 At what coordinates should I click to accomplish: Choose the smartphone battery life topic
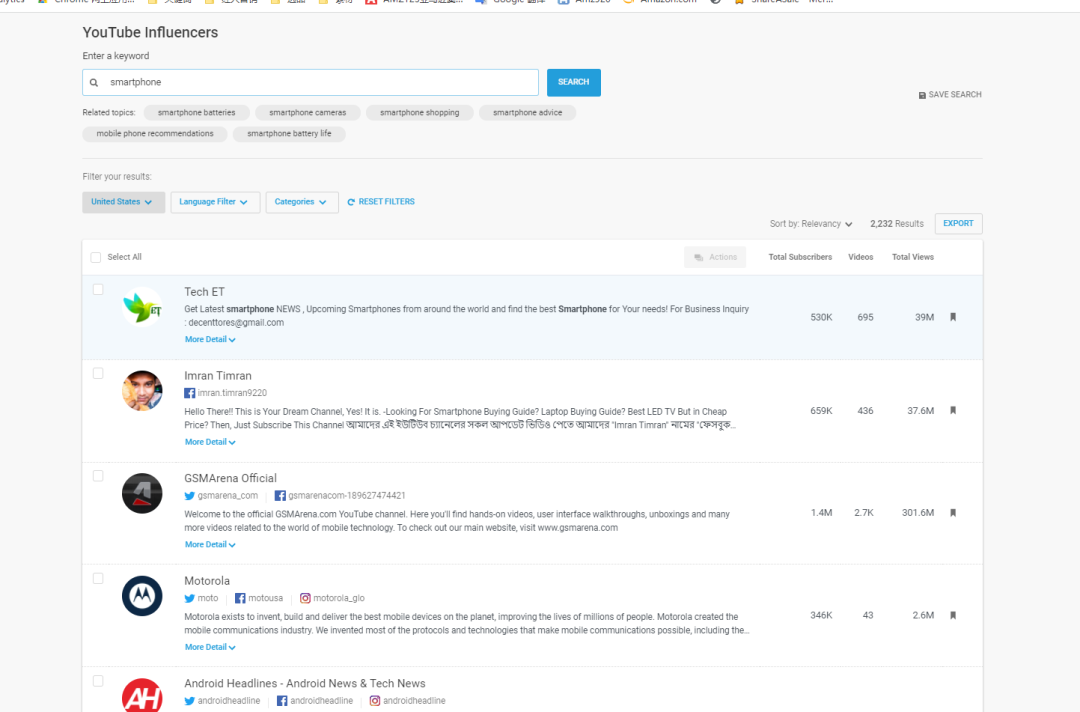[x=289, y=133]
